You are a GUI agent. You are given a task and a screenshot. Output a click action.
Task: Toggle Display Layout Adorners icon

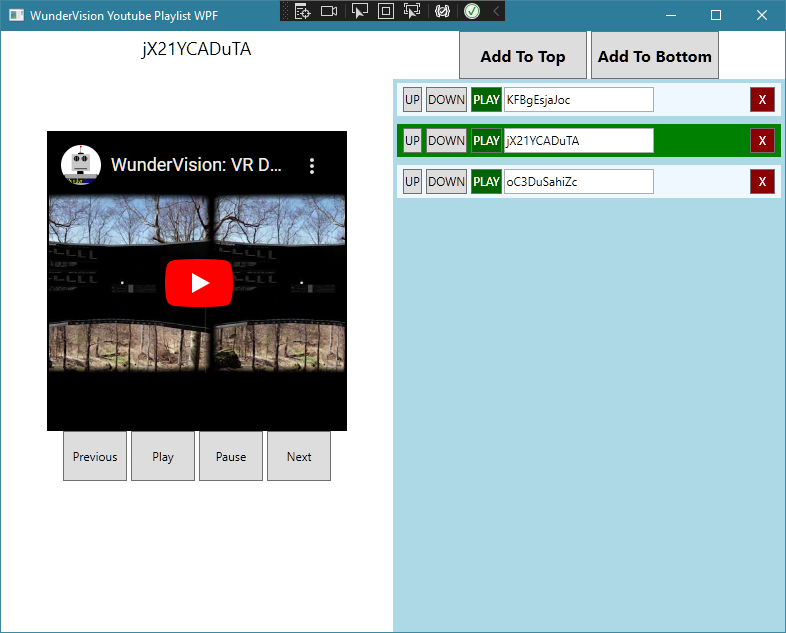(x=385, y=11)
